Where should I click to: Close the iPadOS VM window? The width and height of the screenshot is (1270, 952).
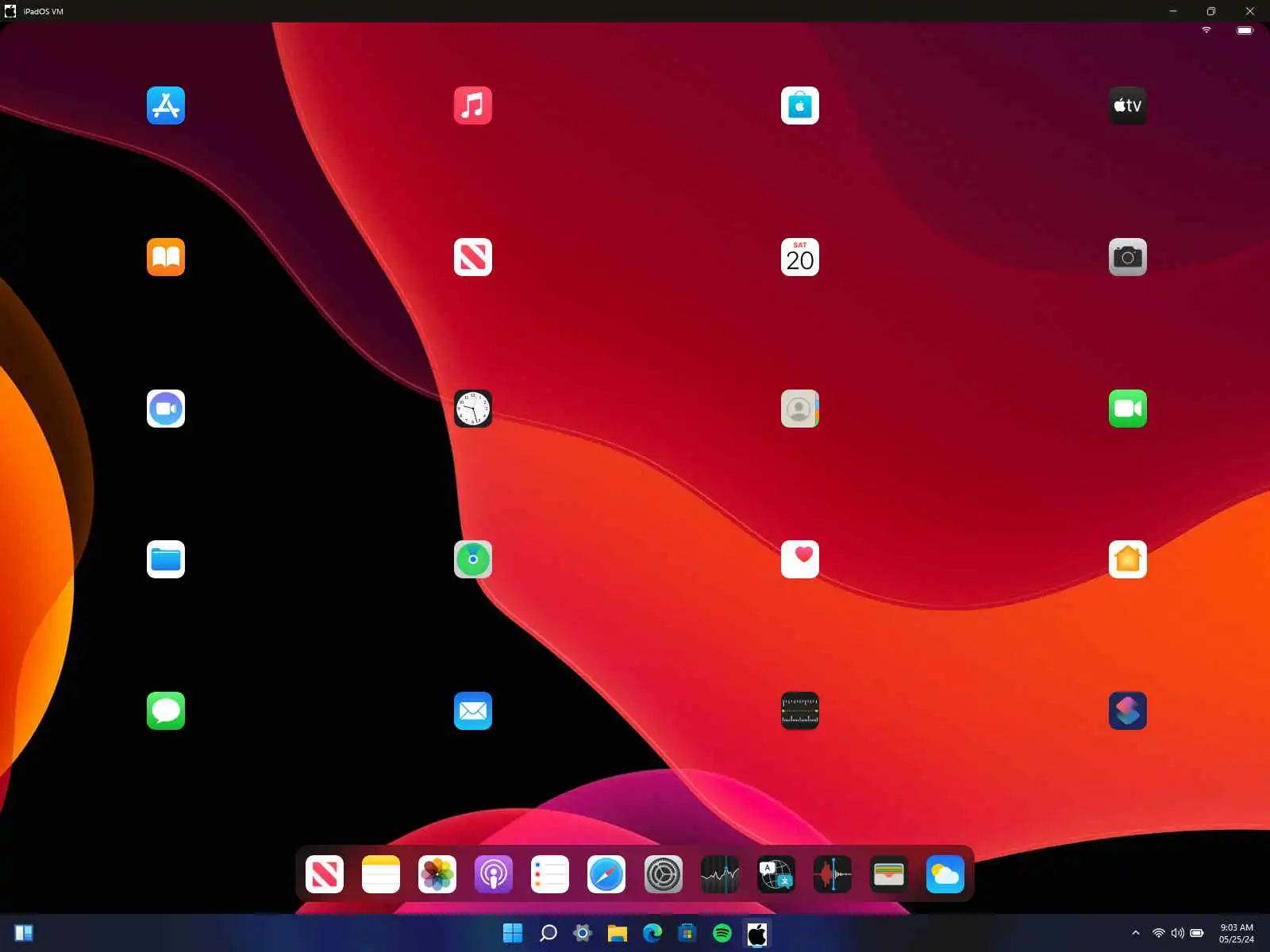[x=1250, y=11]
